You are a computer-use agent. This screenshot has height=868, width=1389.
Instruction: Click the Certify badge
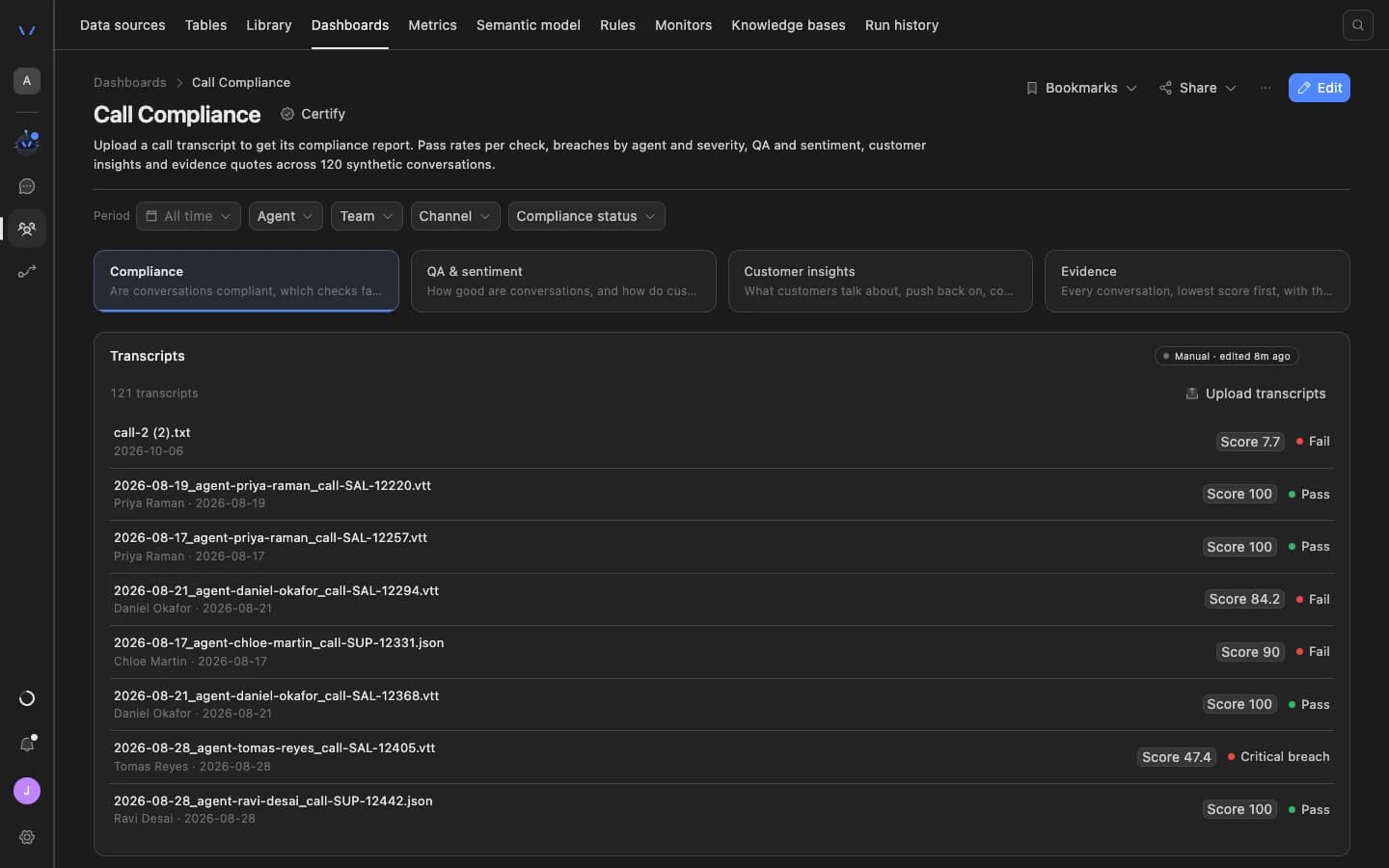(x=313, y=114)
